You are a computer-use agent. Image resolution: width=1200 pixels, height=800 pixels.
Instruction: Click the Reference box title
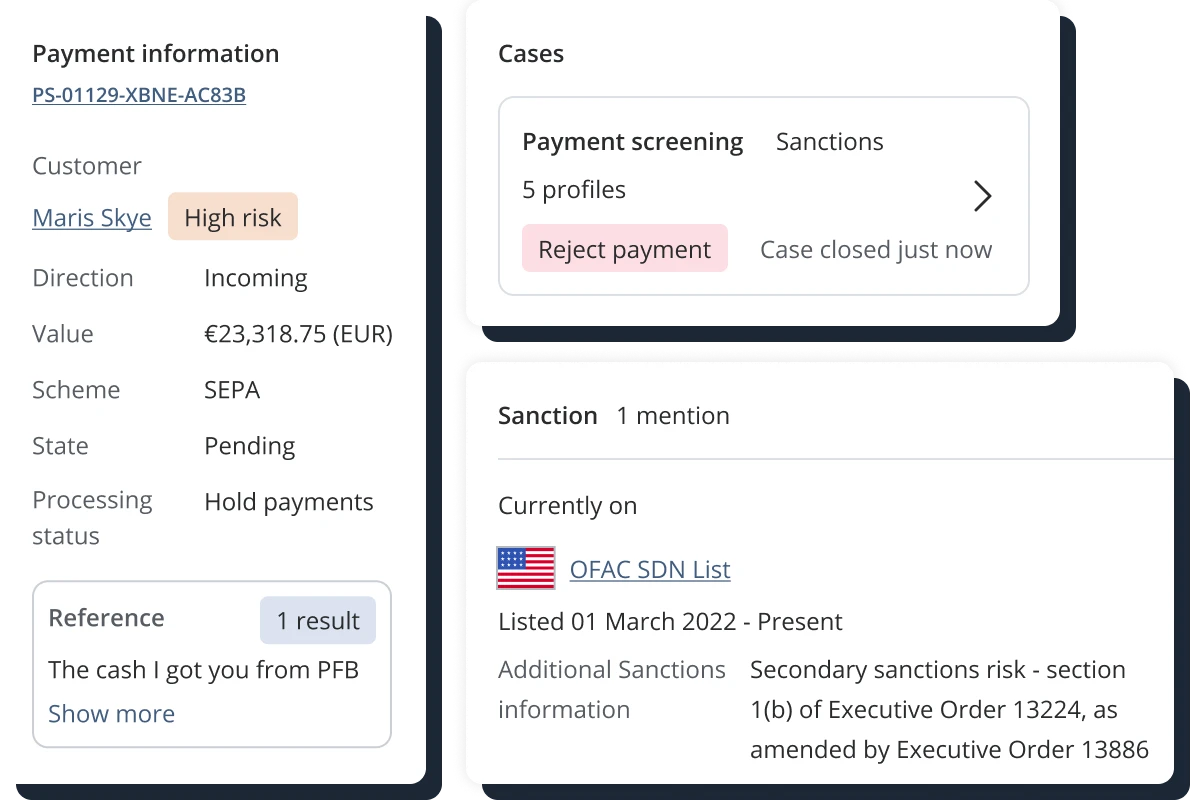[106, 618]
